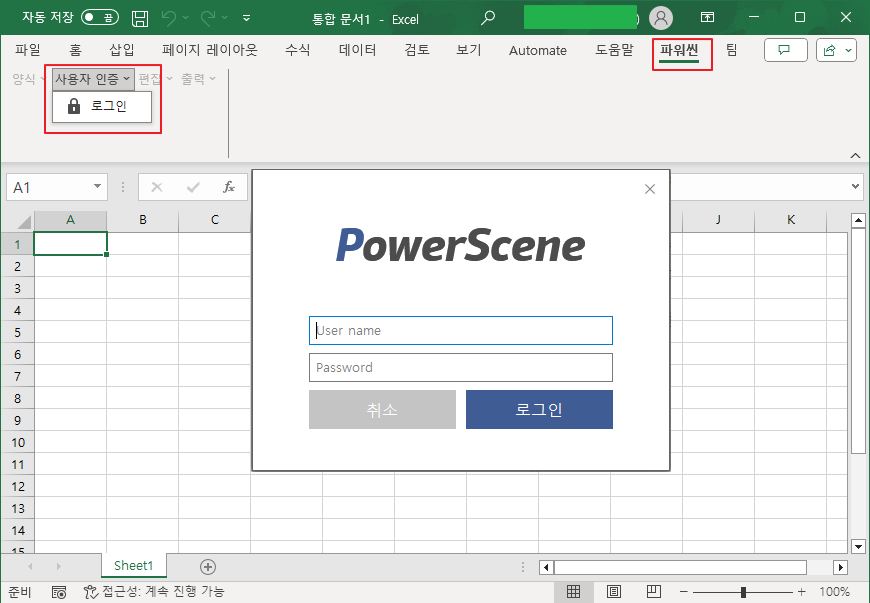The height and width of the screenshot is (603, 870).
Task: Click the Save disk icon
Action: coord(140,18)
